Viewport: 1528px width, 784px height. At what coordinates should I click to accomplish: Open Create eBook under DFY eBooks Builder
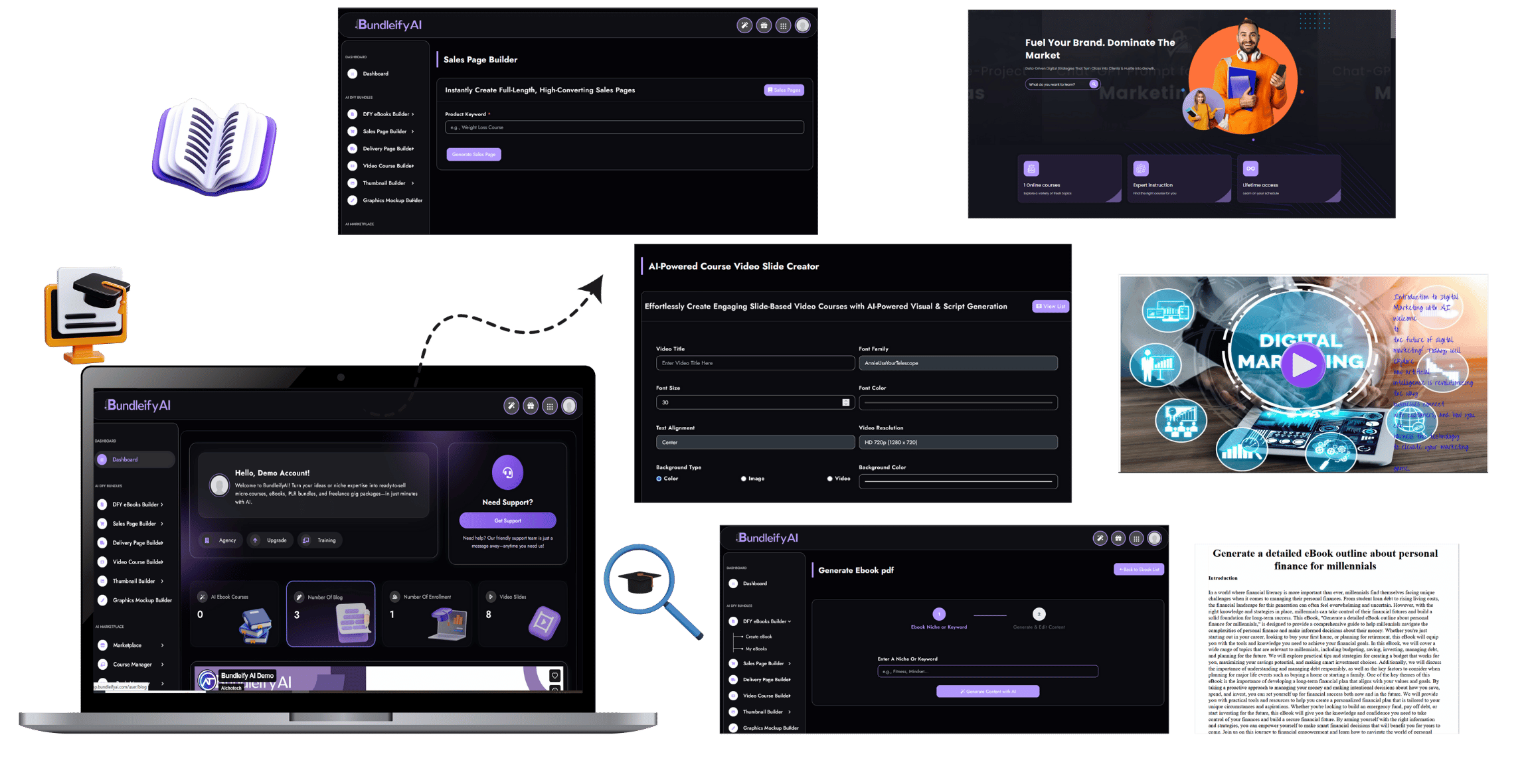758,637
